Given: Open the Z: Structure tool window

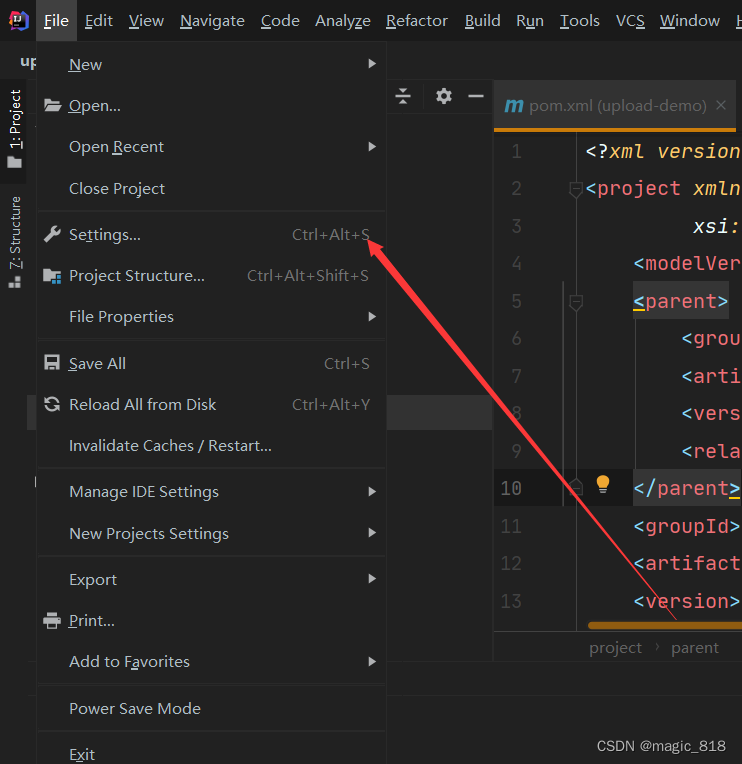Looking at the screenshot, I should point(15,242).
